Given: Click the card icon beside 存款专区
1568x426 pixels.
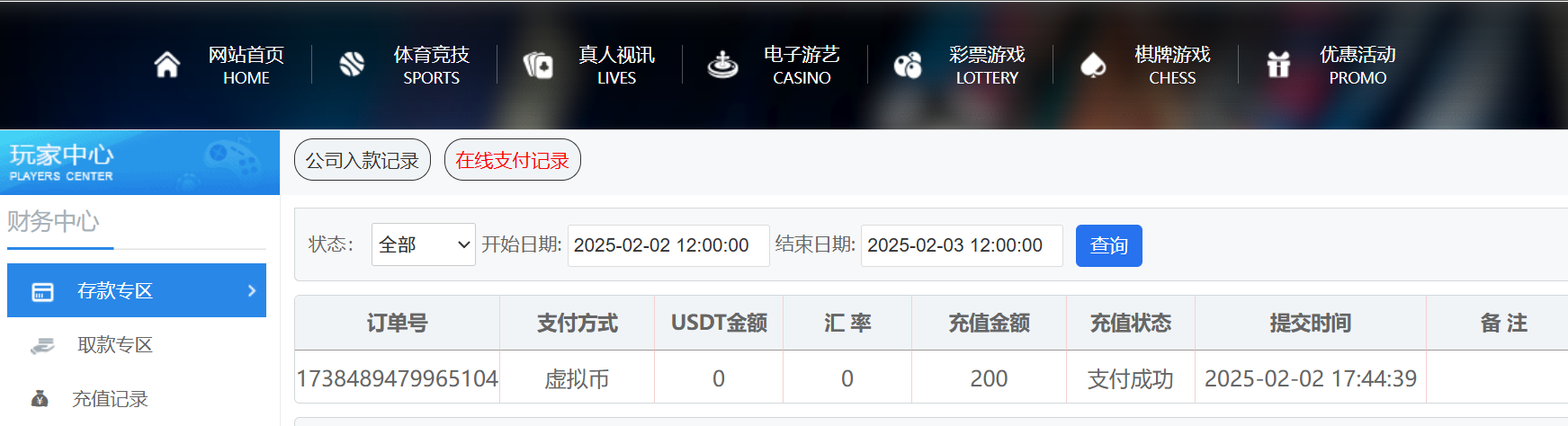Looking at the screenshot, I should 42,292.
